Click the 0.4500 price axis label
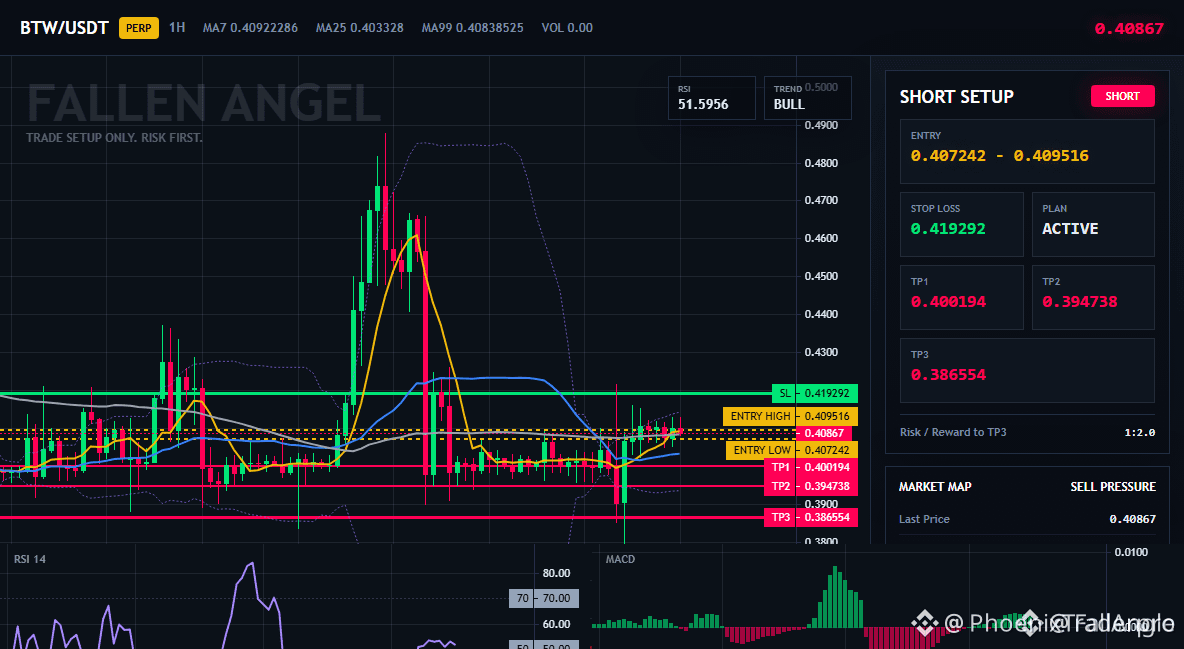1184x649 pixels. click(821, 277)
